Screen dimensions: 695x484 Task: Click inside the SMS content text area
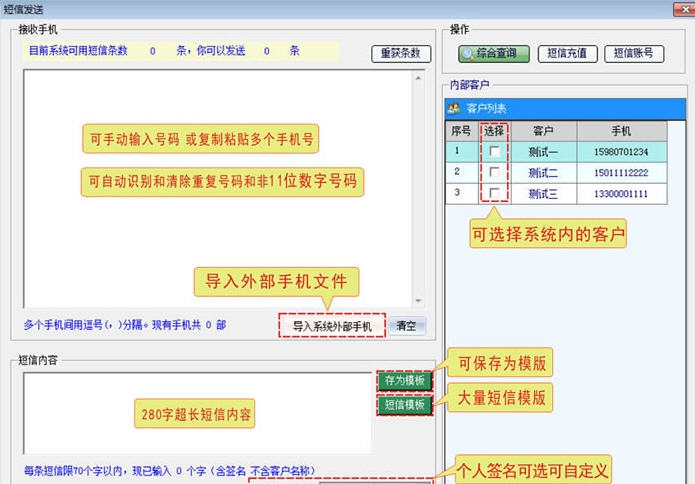(x=197, y=413)
